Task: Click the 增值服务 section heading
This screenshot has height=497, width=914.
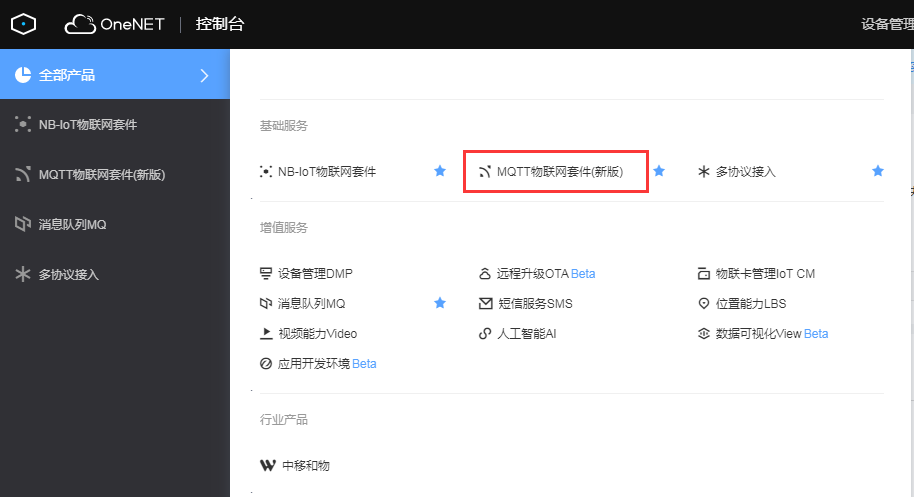Action: click(x=284, y=227)
